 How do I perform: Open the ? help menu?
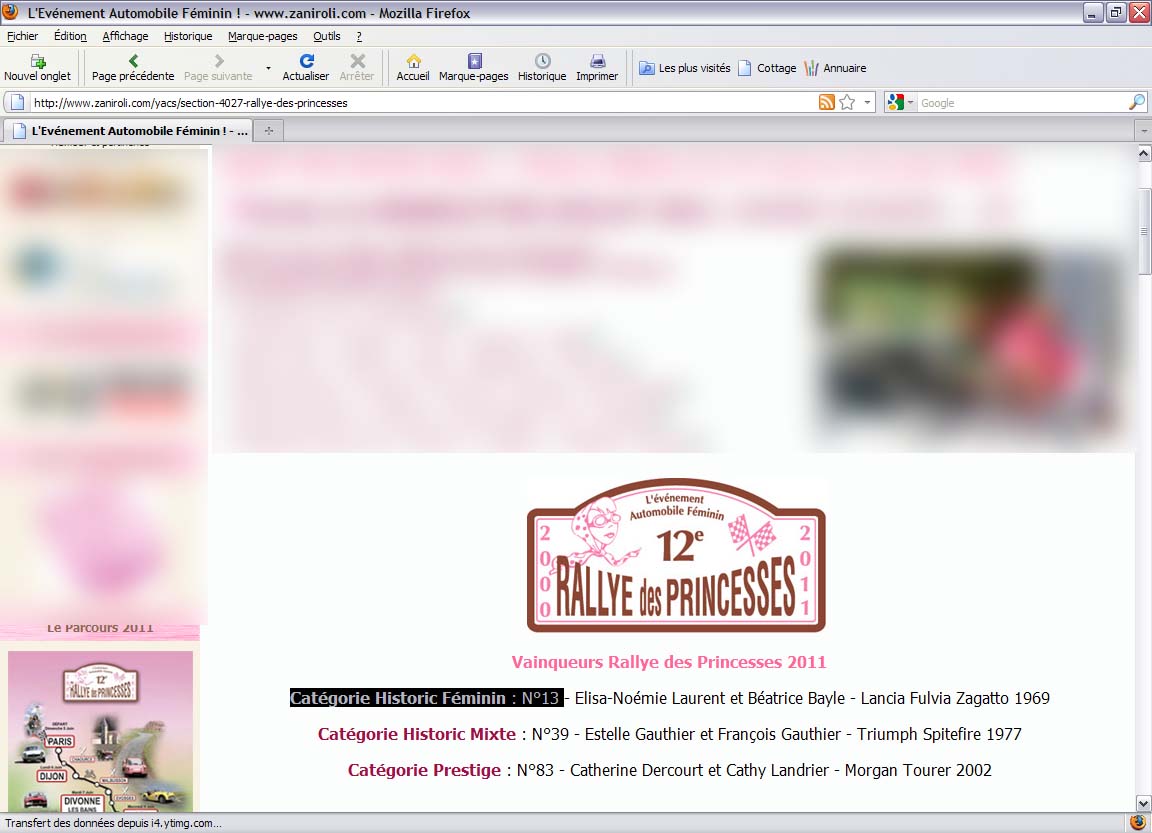(359, 36)
